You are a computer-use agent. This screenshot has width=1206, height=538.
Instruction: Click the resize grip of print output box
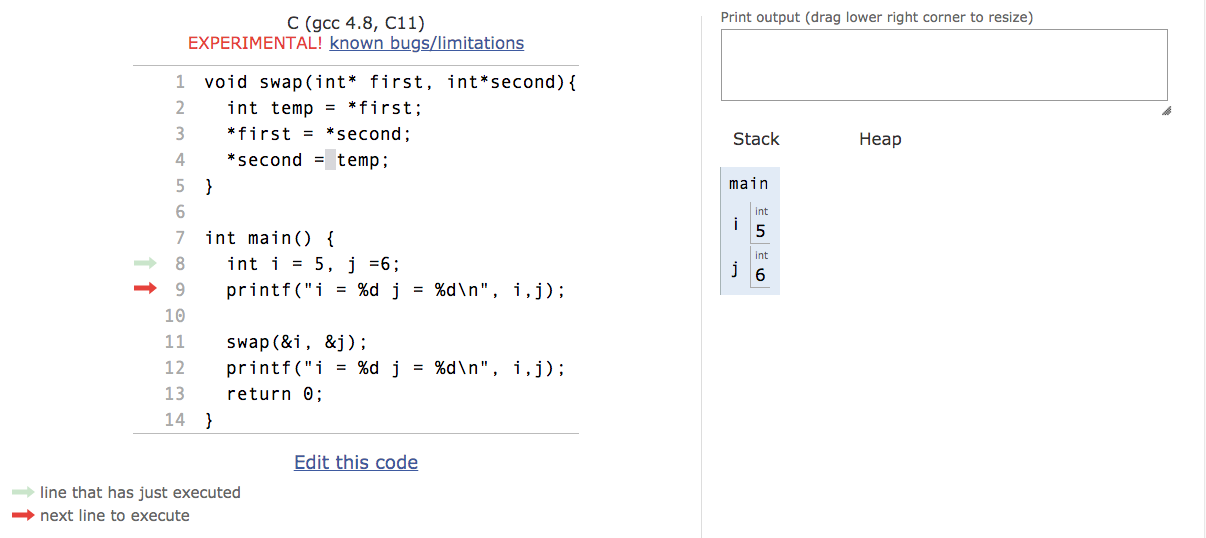[1162, 111]
